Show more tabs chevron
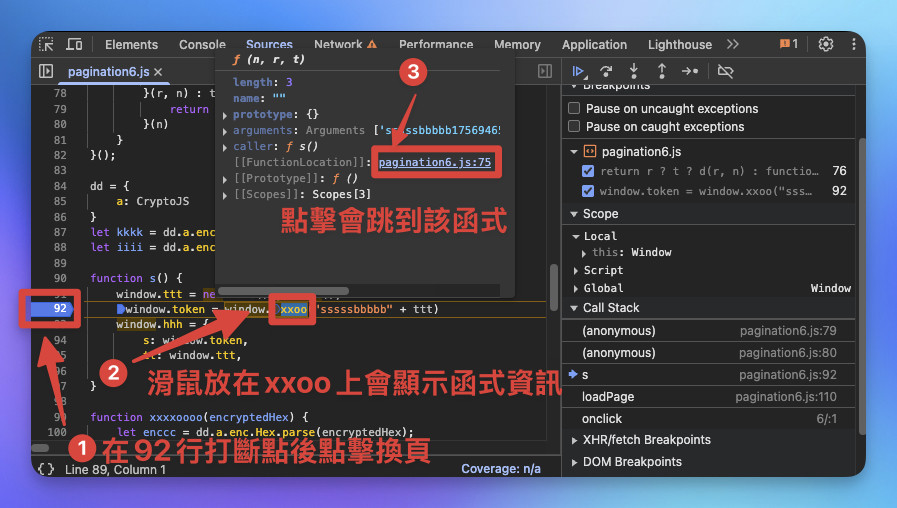 click(733, 44)
